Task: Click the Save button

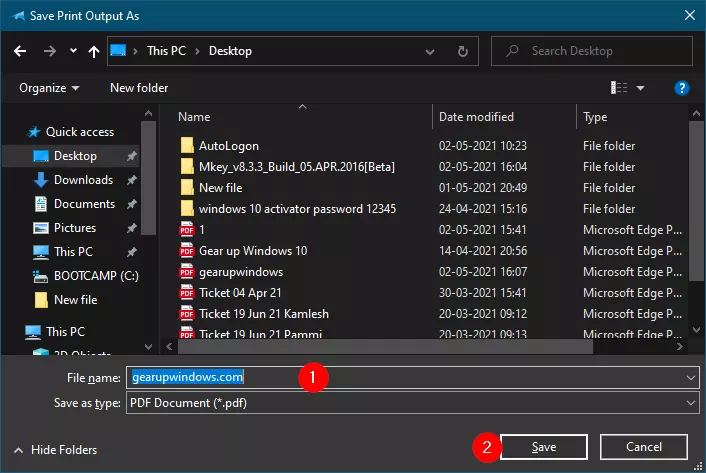Action: coord(544,447)
